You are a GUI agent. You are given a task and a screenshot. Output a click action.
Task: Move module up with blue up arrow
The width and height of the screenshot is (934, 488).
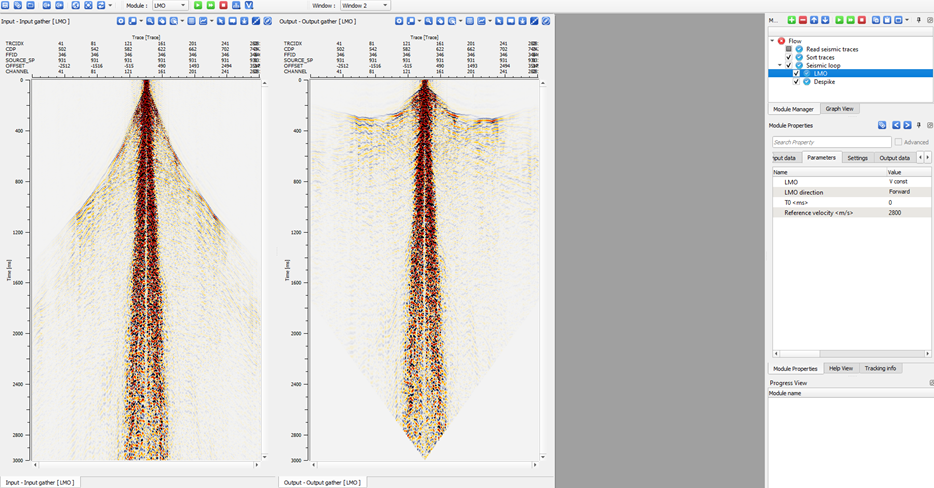(x=814, y=20)
